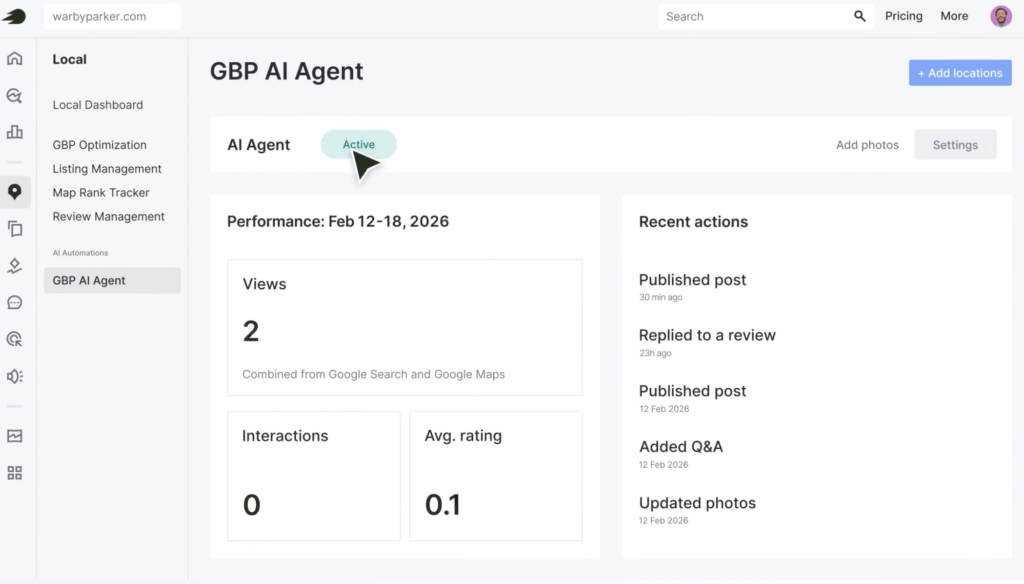Open the SEO search-analytics icon in sidebar
Image resolution: width=1024 pixels, height=584 pixels.
[14, 96]
